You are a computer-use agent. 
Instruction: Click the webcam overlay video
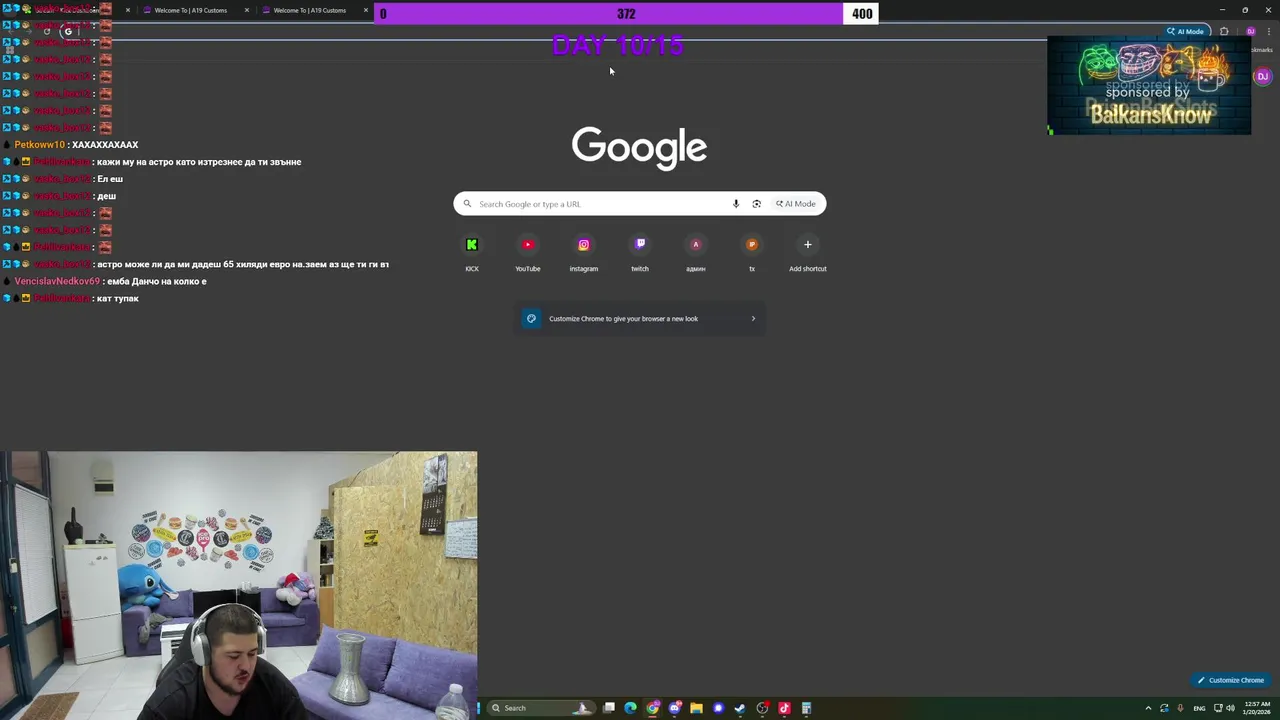(239, 585)
